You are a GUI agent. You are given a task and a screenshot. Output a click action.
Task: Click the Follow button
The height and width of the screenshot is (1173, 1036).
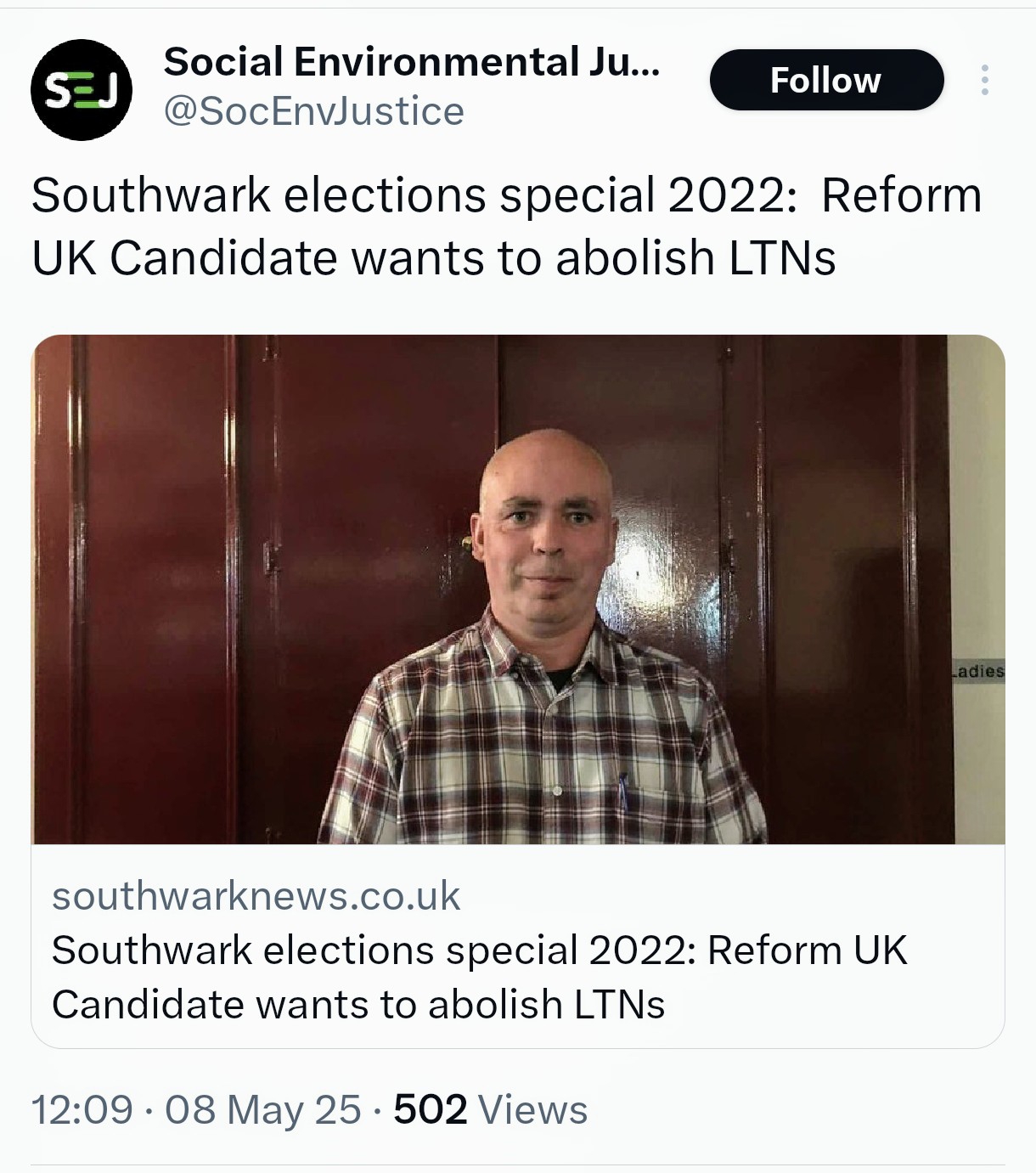coord(825,80)
